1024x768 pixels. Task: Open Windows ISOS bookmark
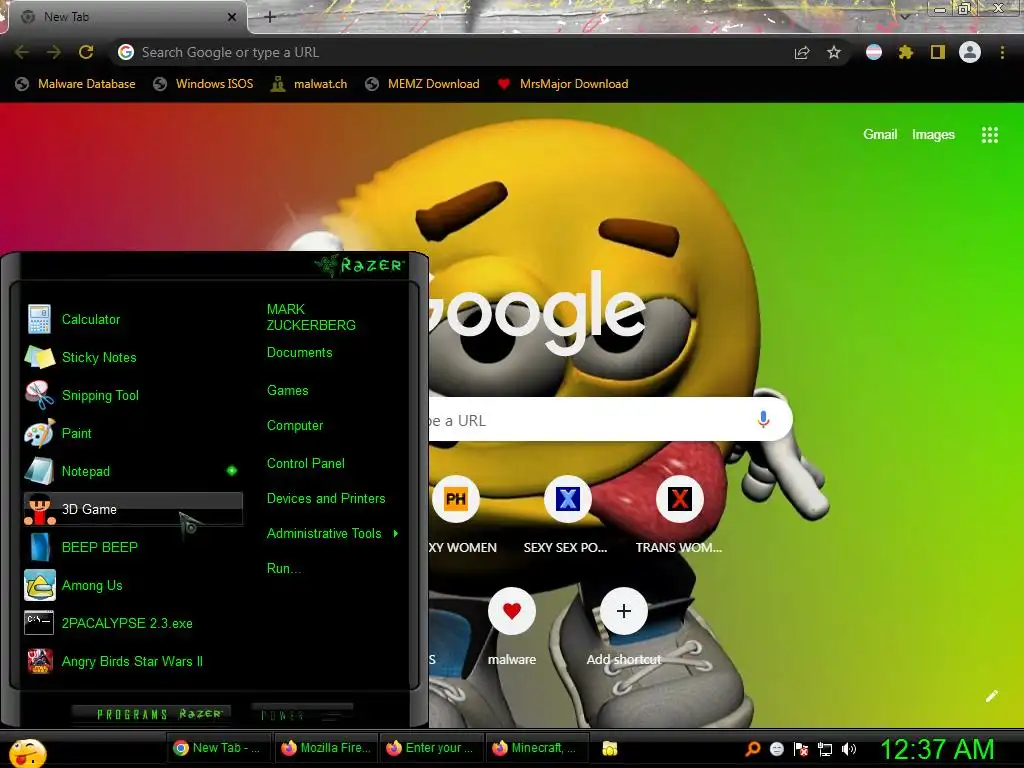203,84
